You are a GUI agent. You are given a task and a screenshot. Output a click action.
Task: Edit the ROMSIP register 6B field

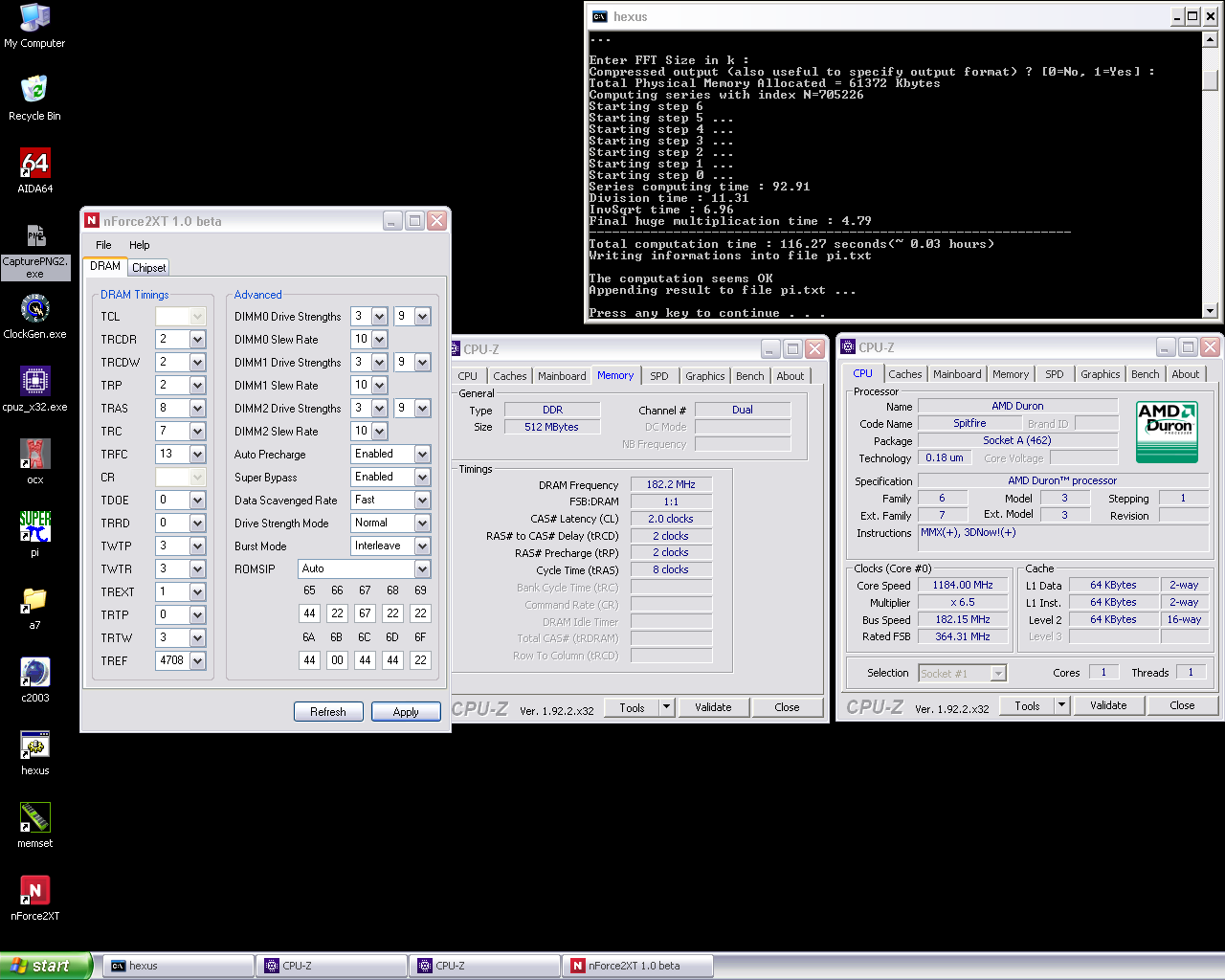coord(337,660)
